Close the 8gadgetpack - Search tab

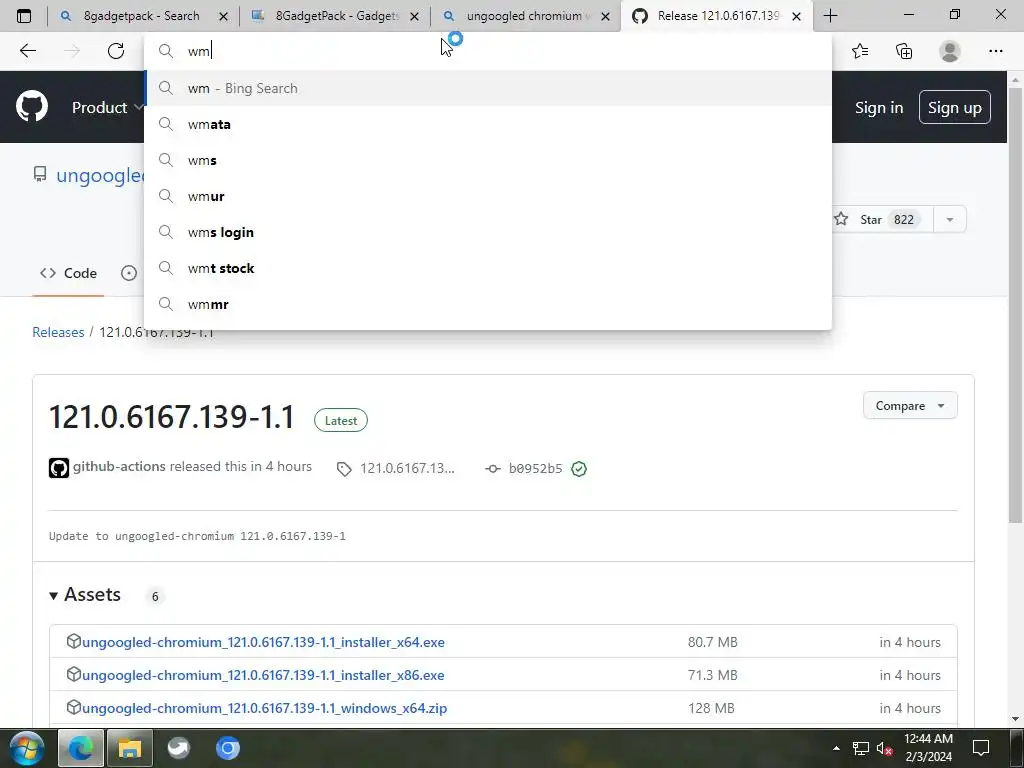(x=223, y=16)
